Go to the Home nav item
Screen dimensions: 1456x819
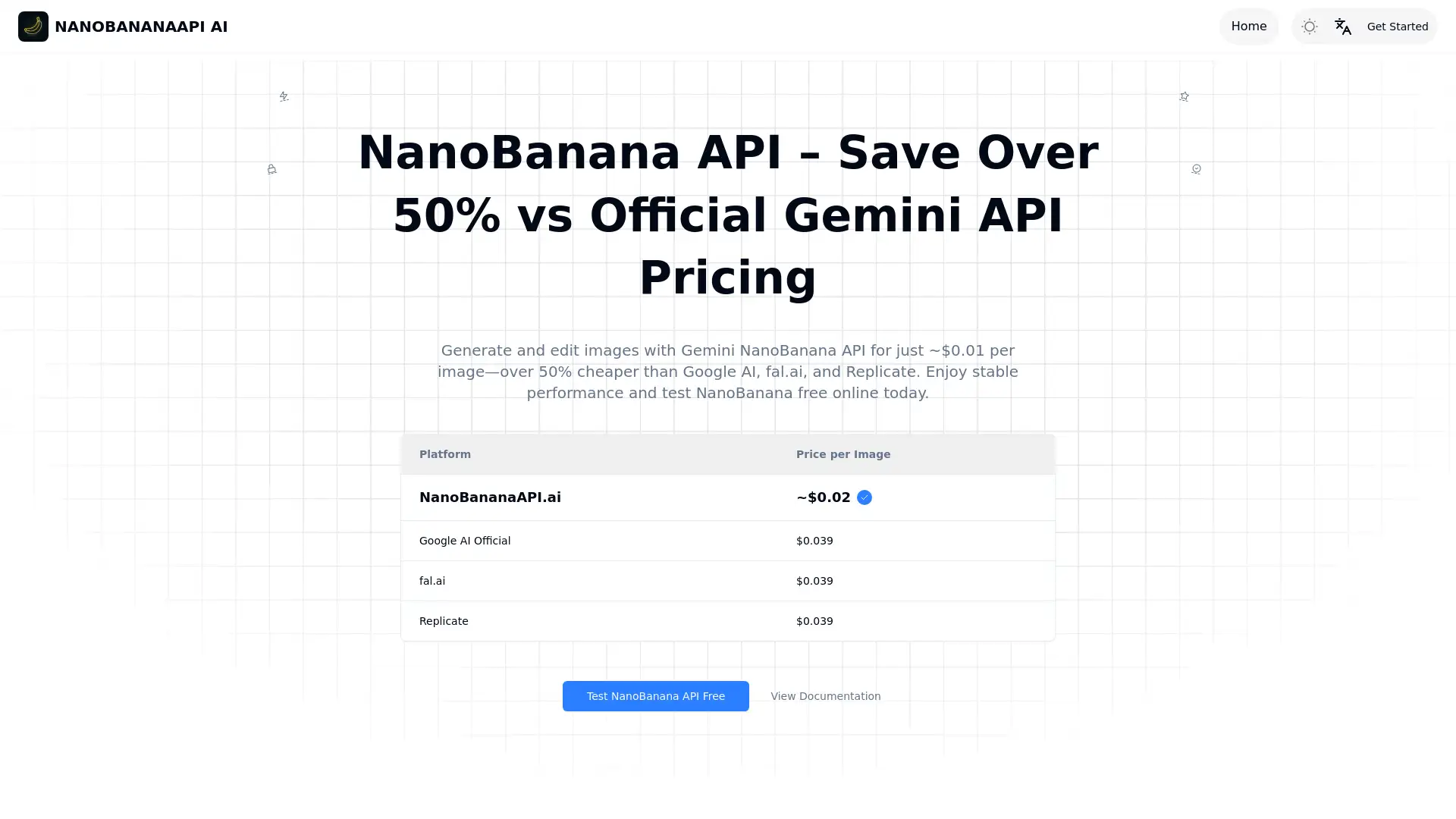pos(1248,27)
